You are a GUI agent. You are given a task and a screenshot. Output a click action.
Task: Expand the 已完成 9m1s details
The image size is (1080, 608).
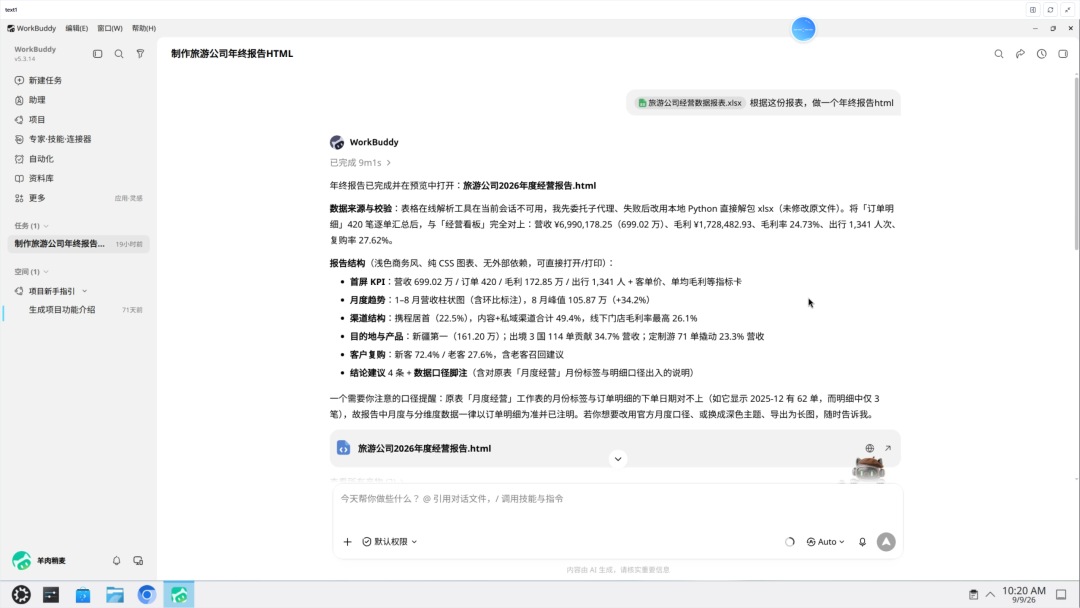[x=360, y=163]
